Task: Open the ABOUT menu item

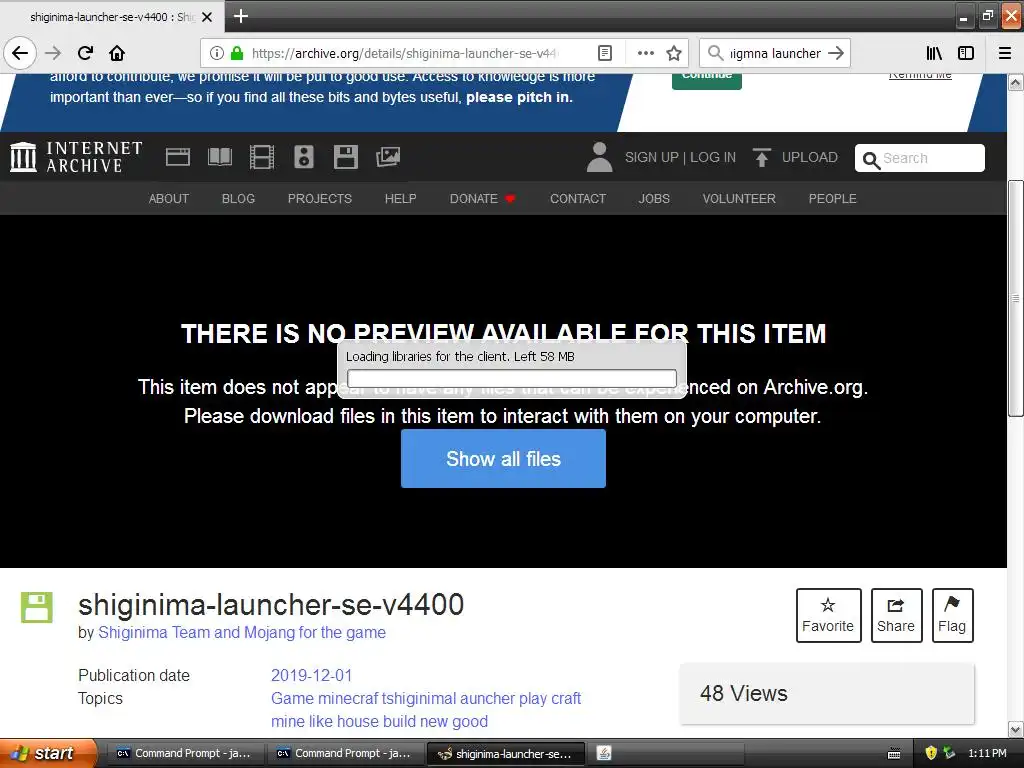Action: click(x=168, y=199)
